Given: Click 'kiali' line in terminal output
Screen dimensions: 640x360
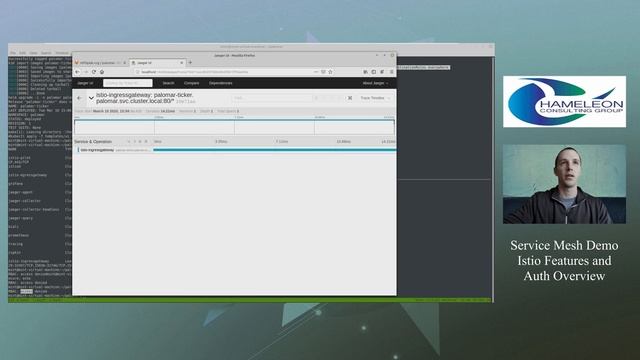Looking at the screenshot, I should 13,227.
